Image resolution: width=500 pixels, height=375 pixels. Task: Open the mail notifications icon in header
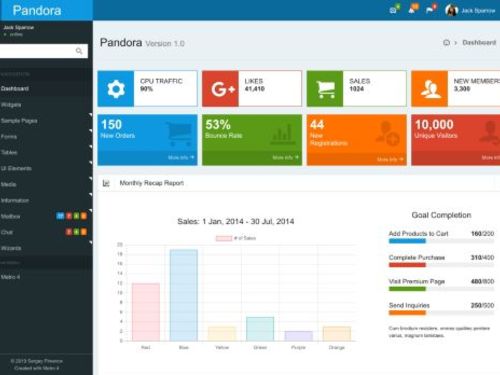(394, 10)
